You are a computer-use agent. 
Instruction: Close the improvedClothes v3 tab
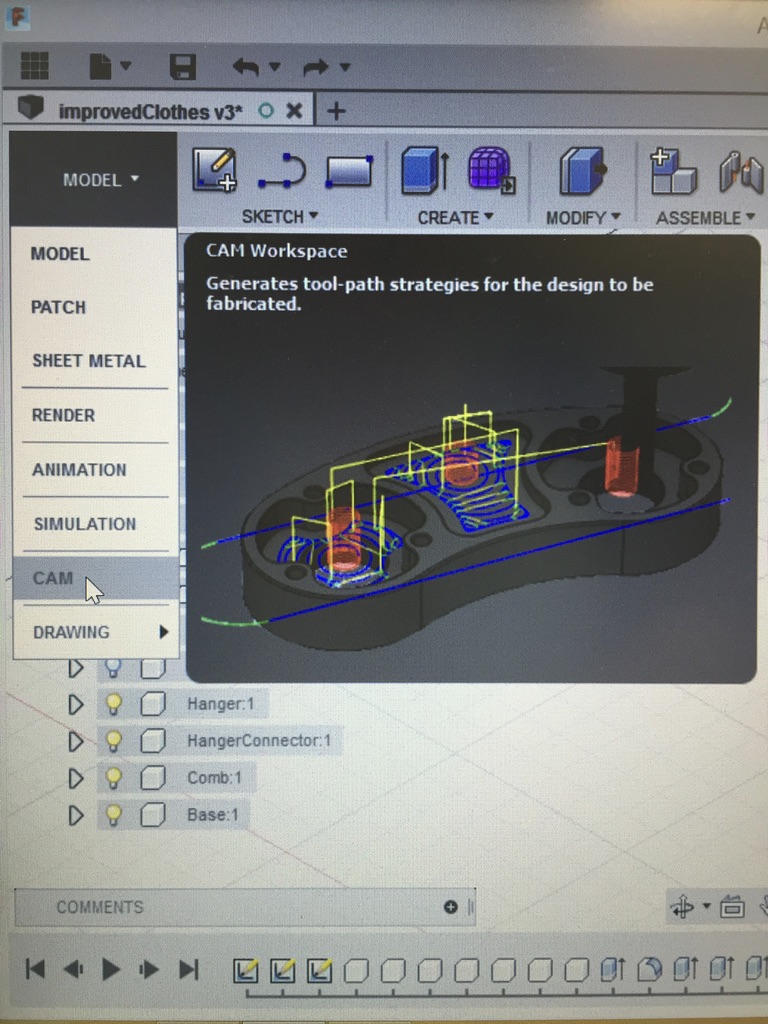pos(295,110)
